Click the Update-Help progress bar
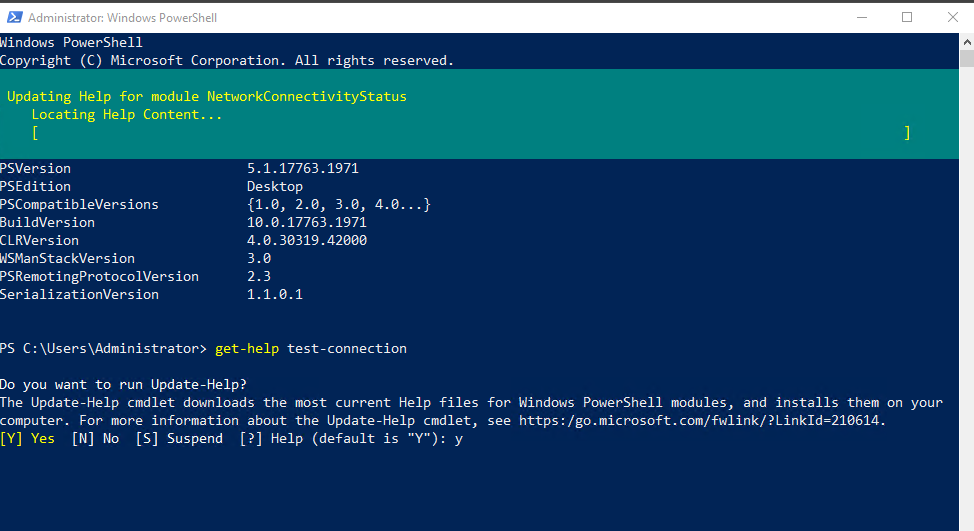974x531 pixels. pyautogui.click(x=471, y=133)
